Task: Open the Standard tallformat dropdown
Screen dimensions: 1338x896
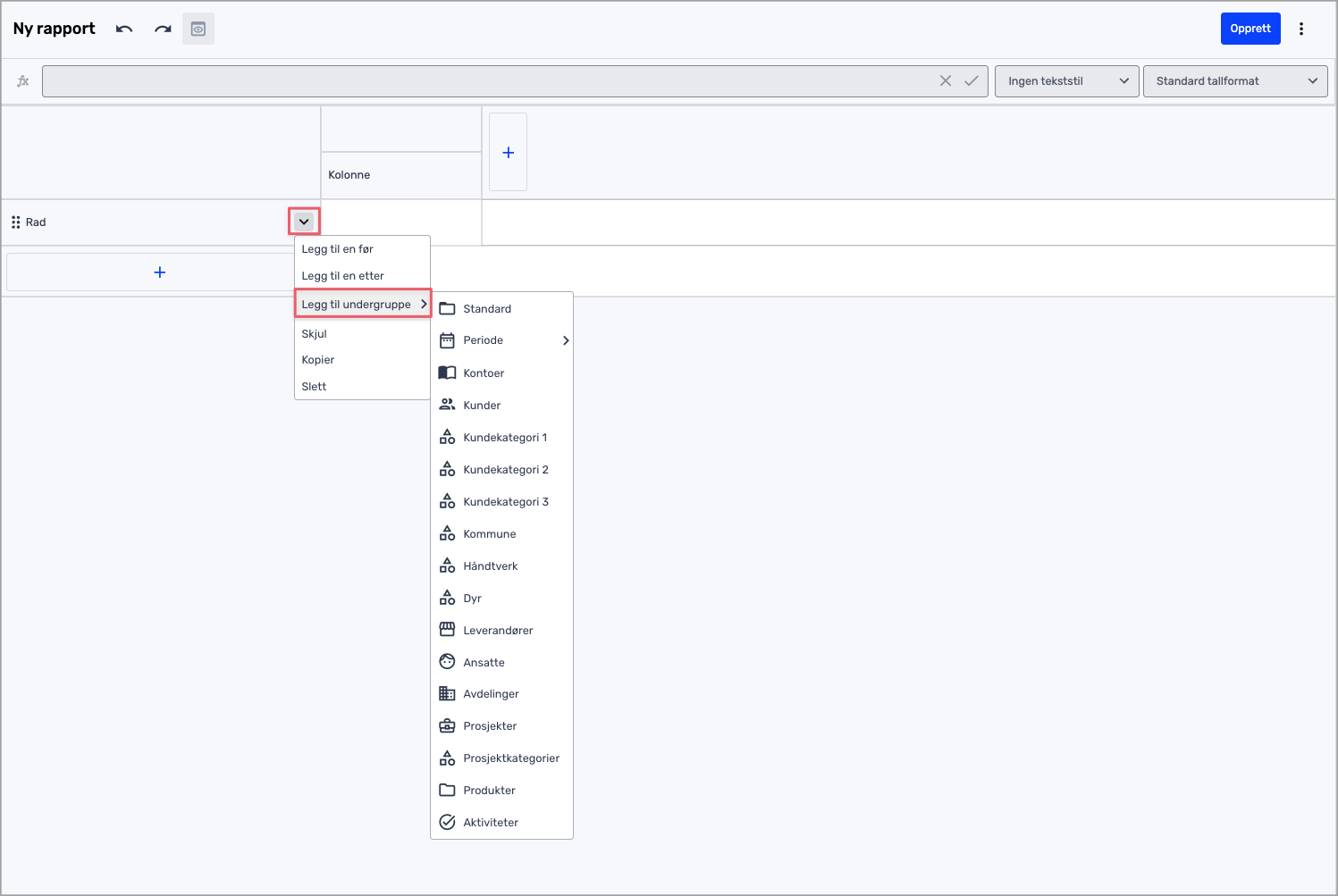Action: (1234, 81)
